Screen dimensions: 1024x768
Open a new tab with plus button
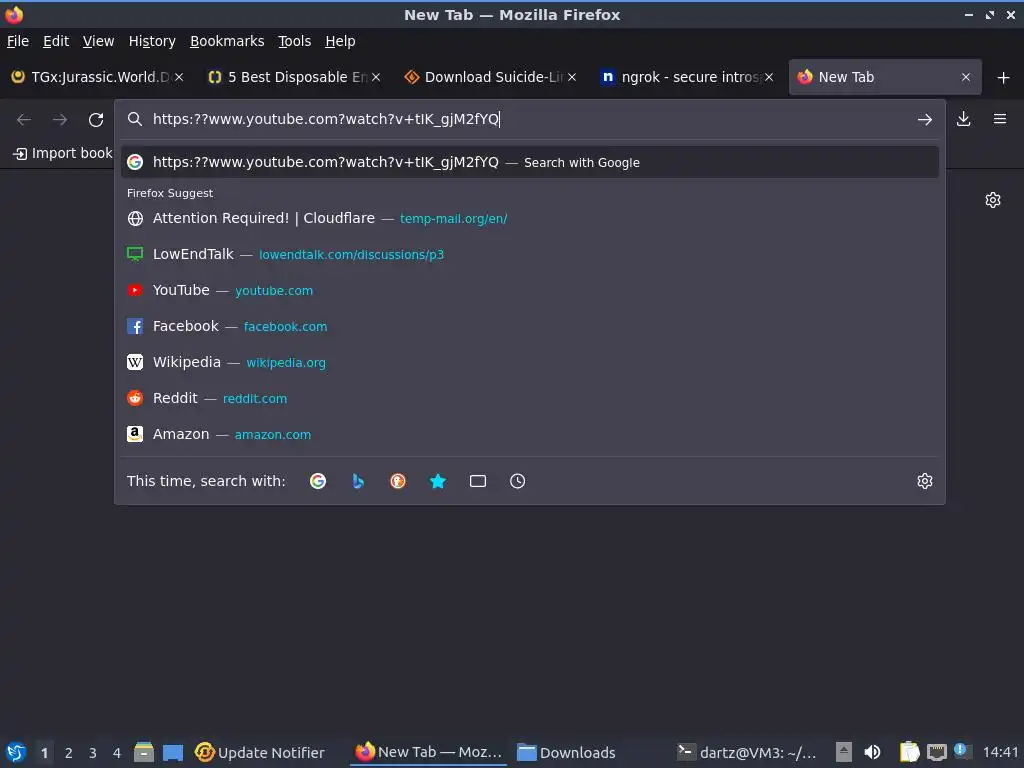click(x=1003, y=78)
